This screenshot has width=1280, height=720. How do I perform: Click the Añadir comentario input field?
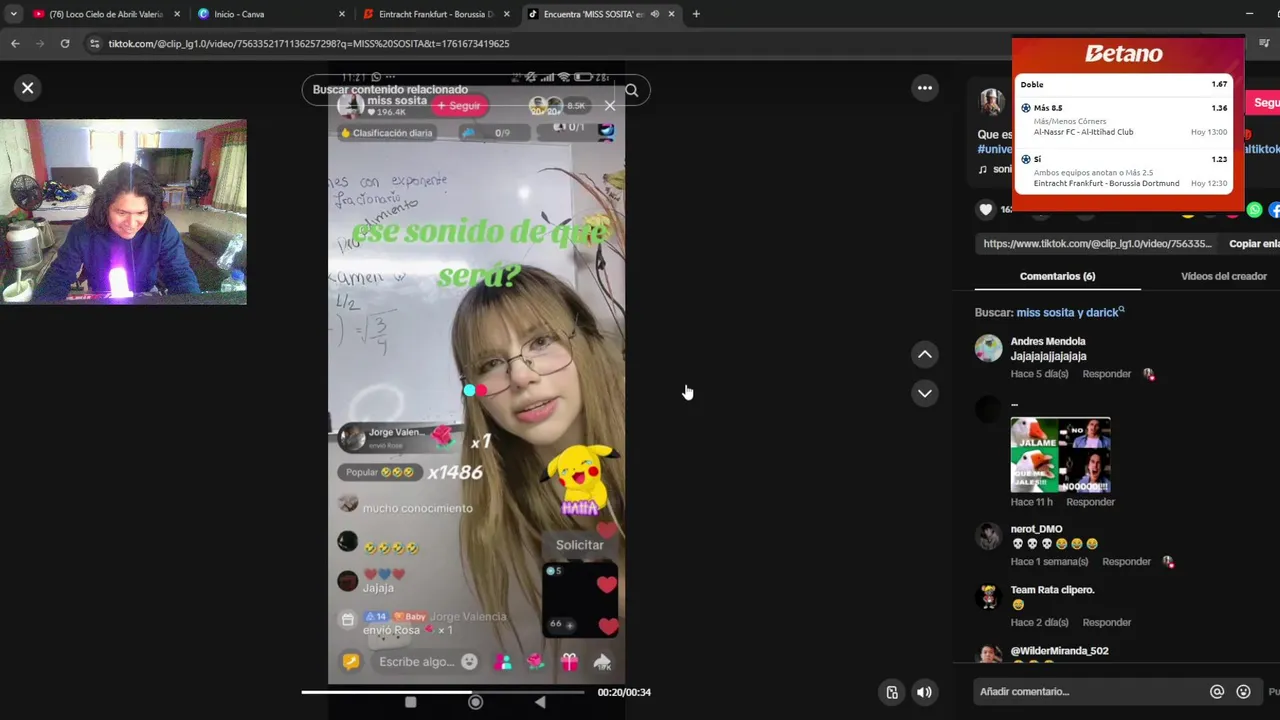1090,692
